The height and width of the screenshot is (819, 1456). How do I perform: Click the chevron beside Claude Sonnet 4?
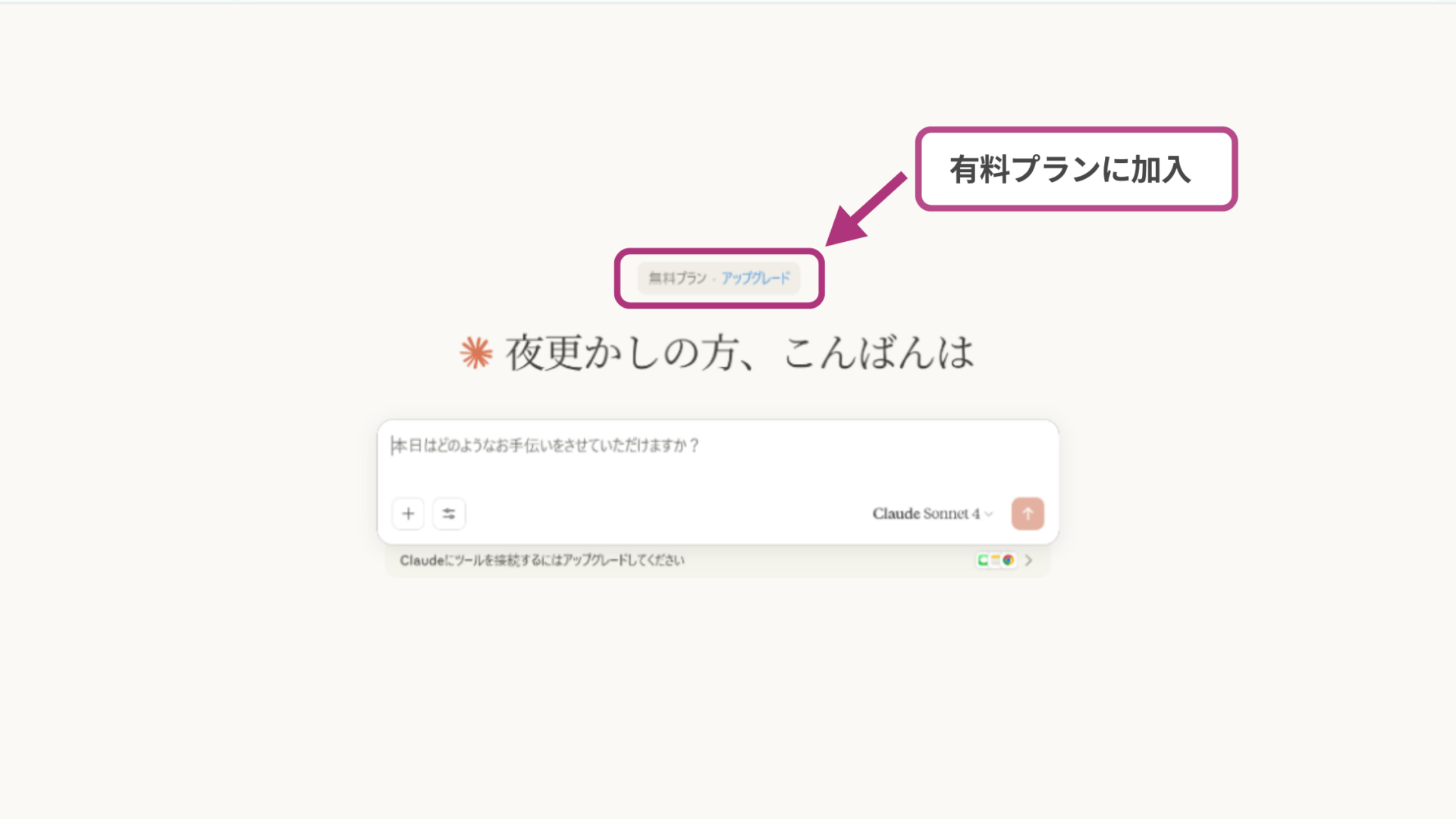[987, 514]
